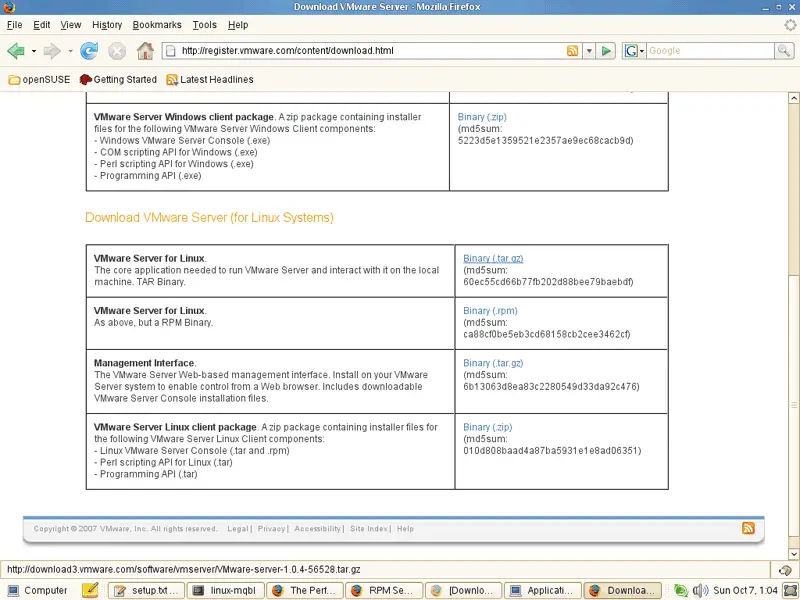The width and height of the screenshot is (800, 600).
Task: Switch to the 'Applicati...' taskbar window
Action: (542, 590)
